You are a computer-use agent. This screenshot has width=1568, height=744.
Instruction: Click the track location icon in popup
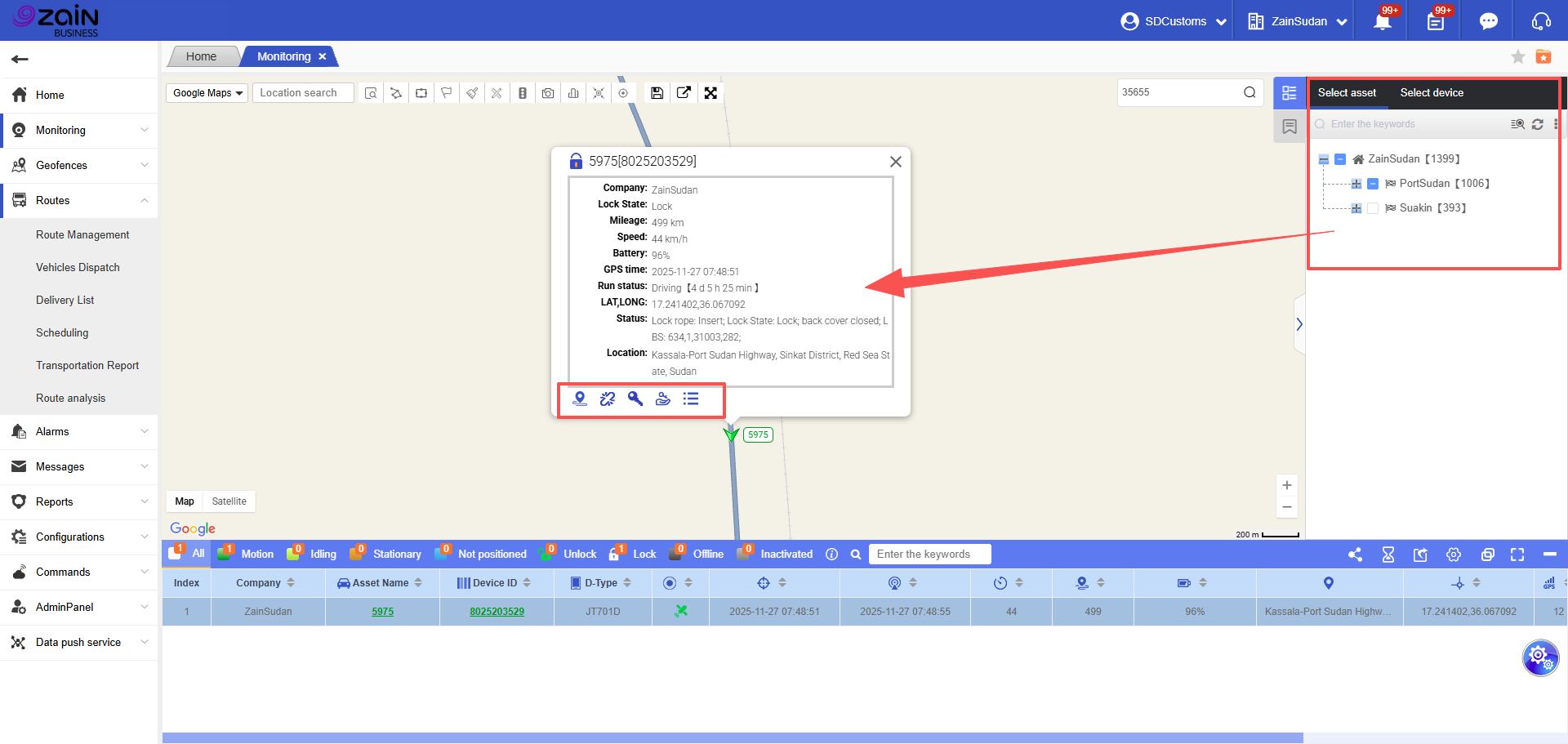coord(580,399)
